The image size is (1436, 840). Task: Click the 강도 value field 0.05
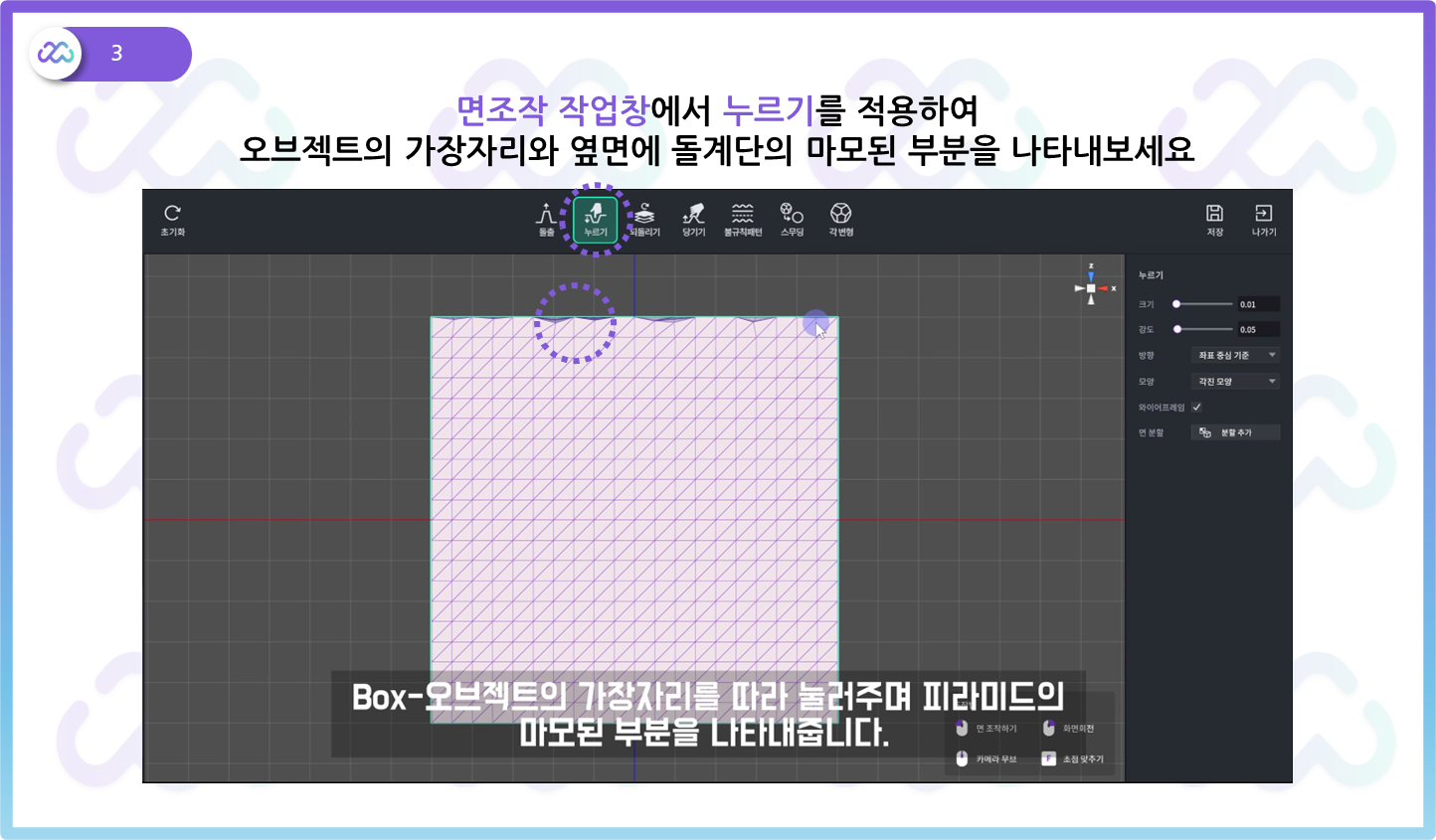pos(1258,329)
